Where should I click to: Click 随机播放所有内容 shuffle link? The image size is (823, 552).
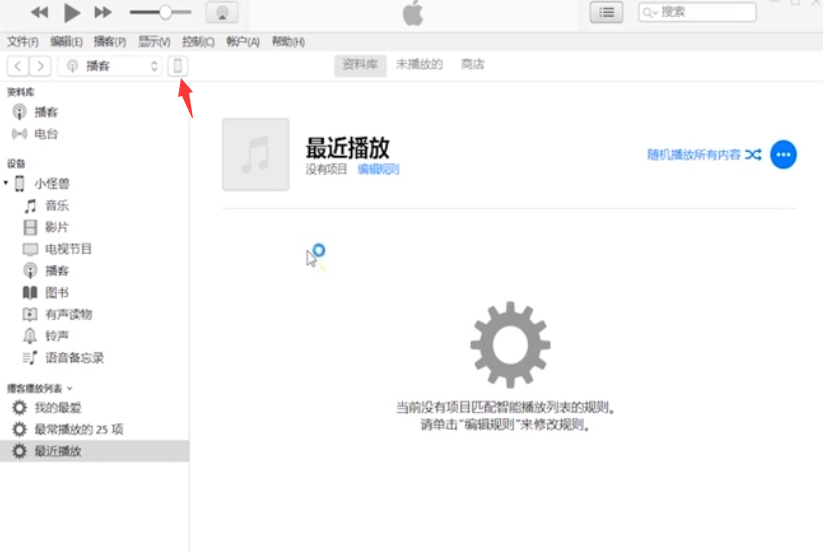tap(704, 155)
